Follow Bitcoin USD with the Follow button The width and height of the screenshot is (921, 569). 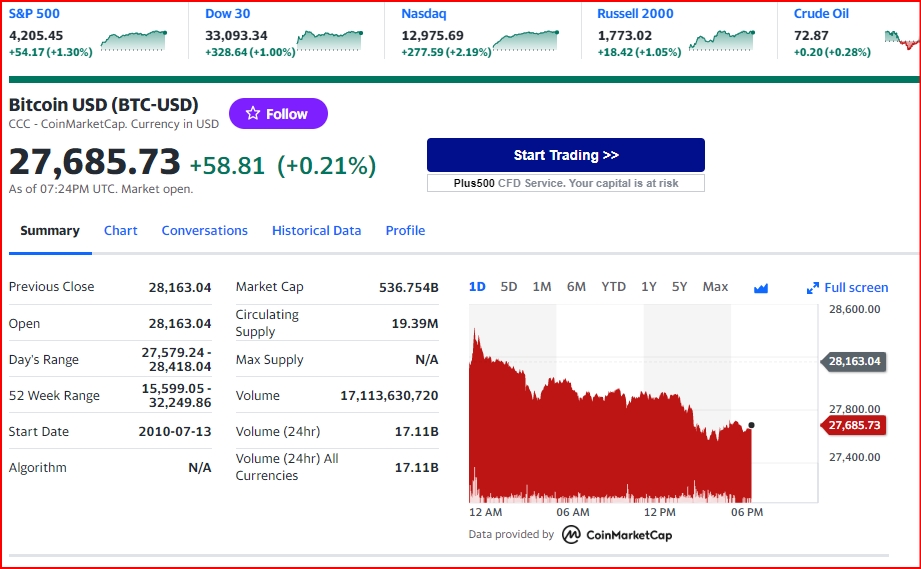[x=278, y=113]
